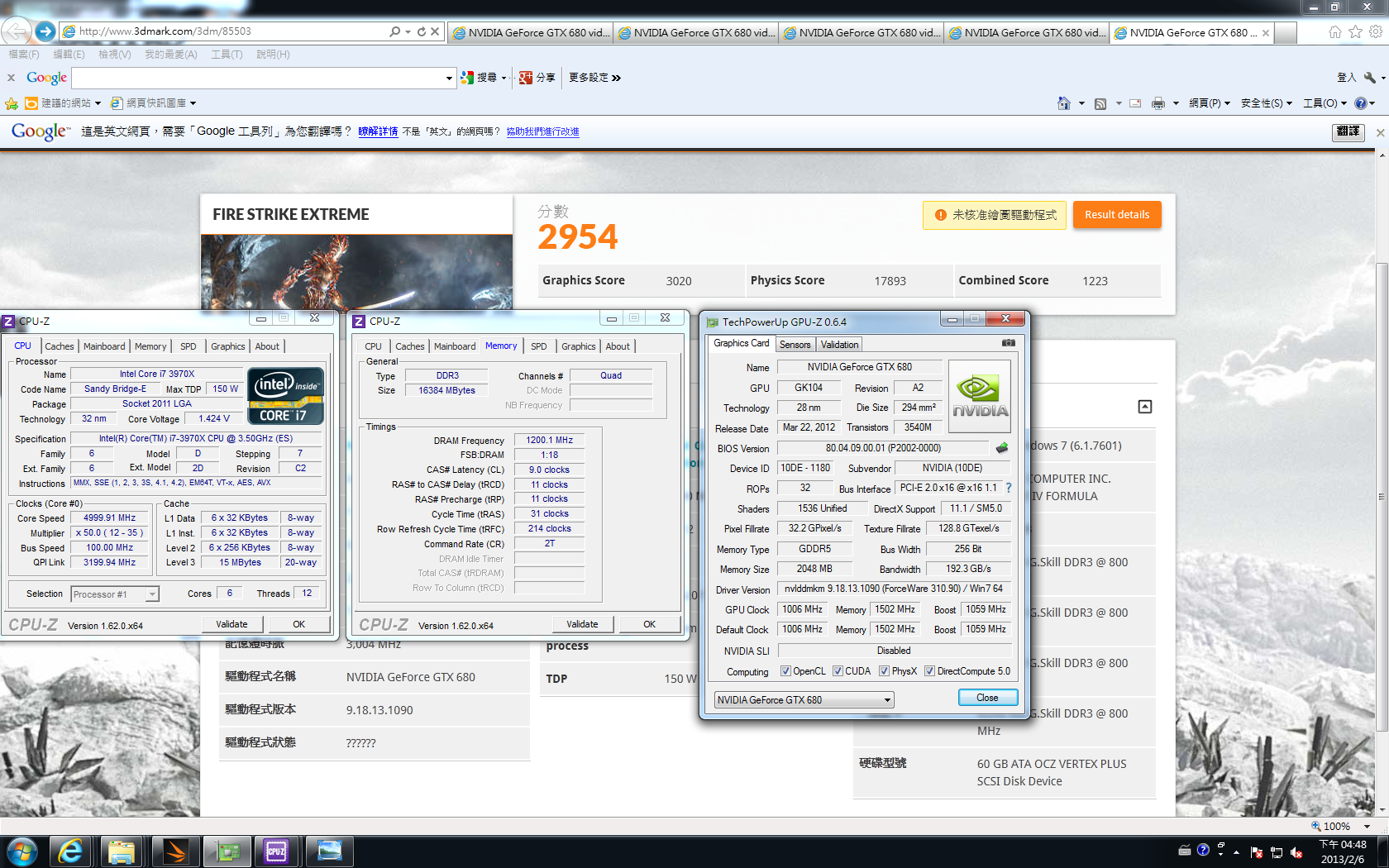Click the Print icon in command bar
Screen dimensions: 1389x868
(1158, 103)
